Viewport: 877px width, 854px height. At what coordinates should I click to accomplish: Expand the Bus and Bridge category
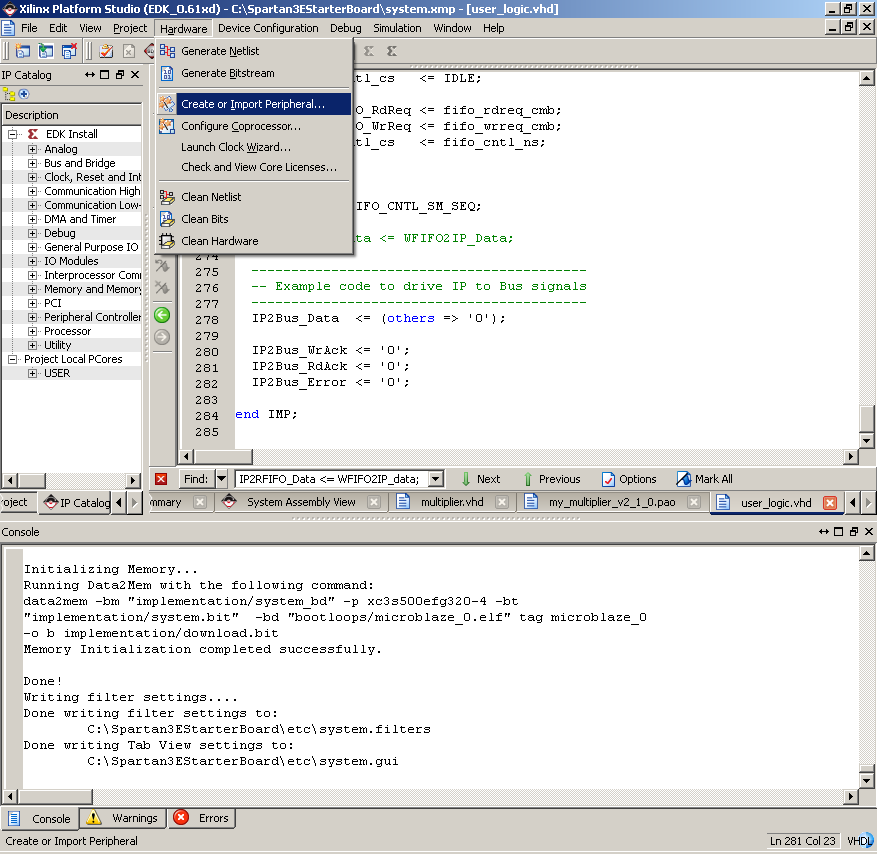(x=32, y=163)
